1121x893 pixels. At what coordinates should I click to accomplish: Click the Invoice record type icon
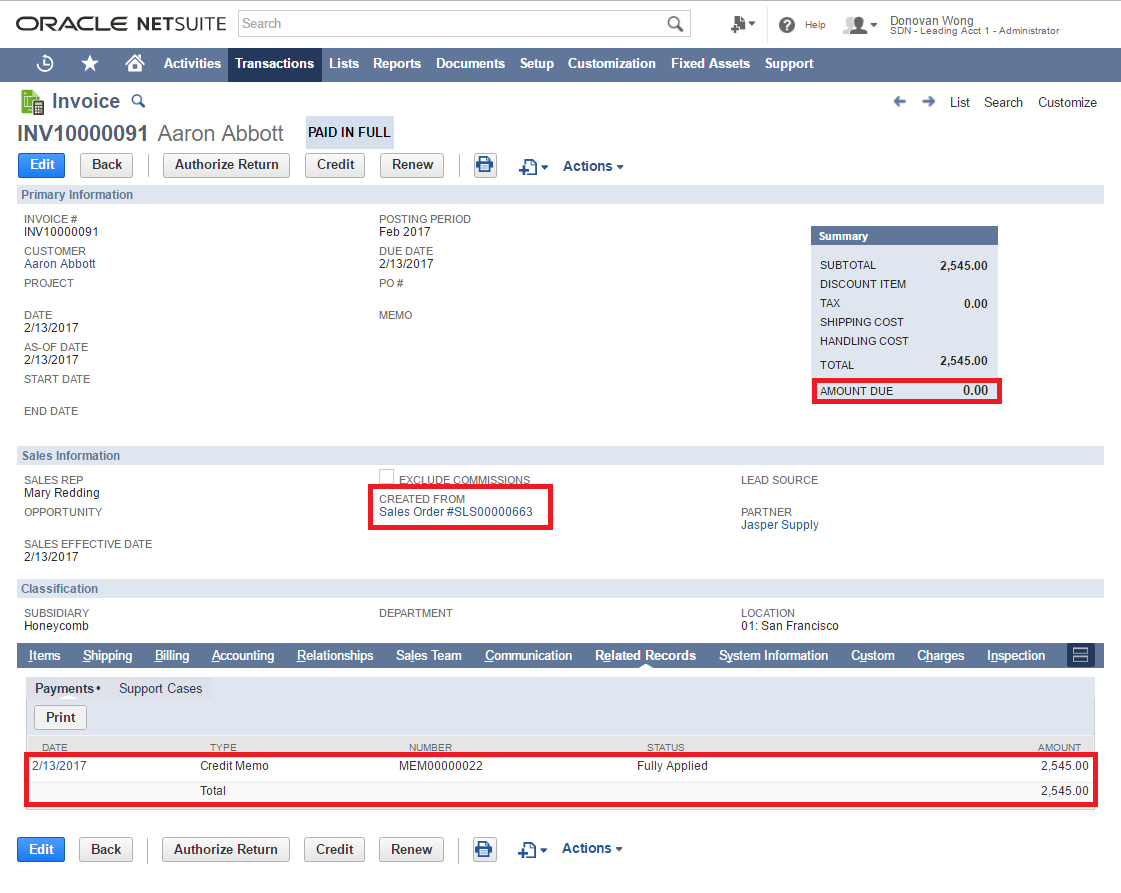click(x=32, y=102)
